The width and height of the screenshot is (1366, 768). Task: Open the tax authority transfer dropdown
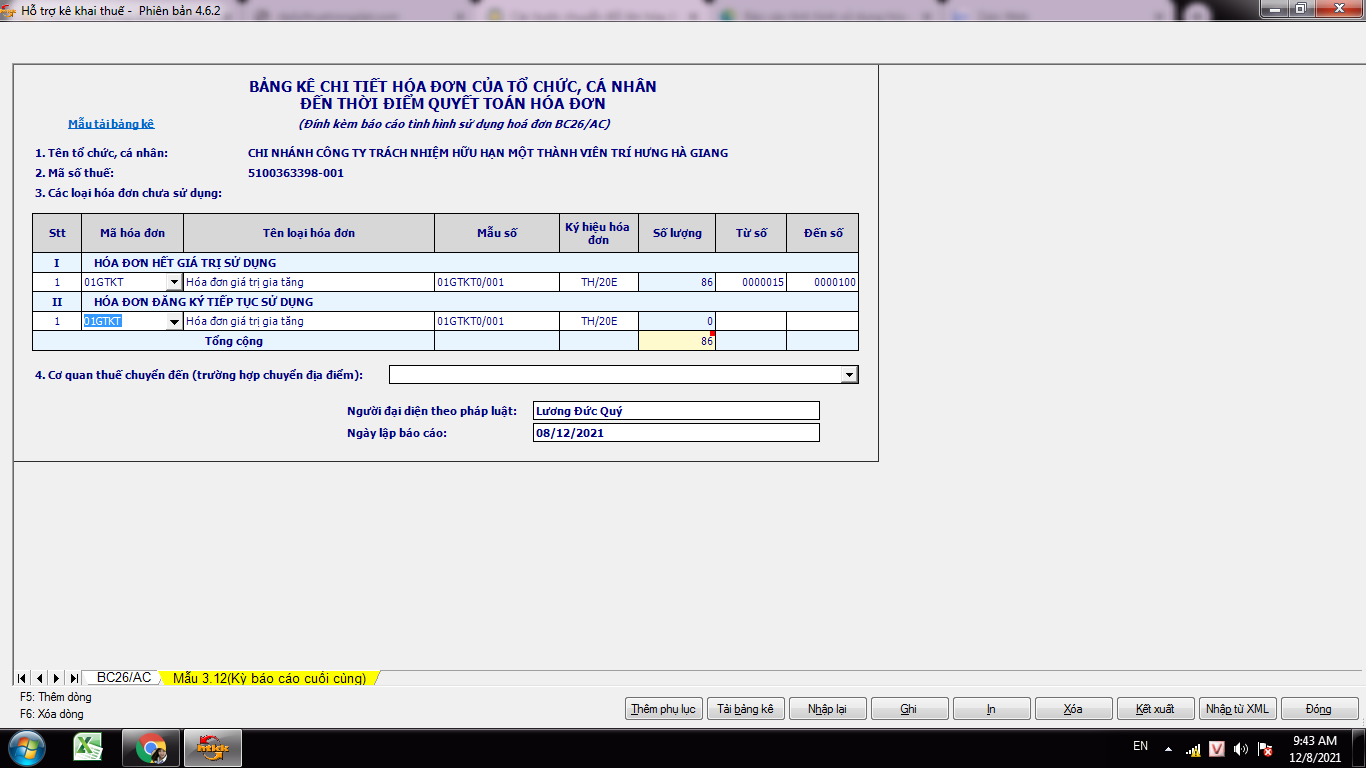point(849,375)
